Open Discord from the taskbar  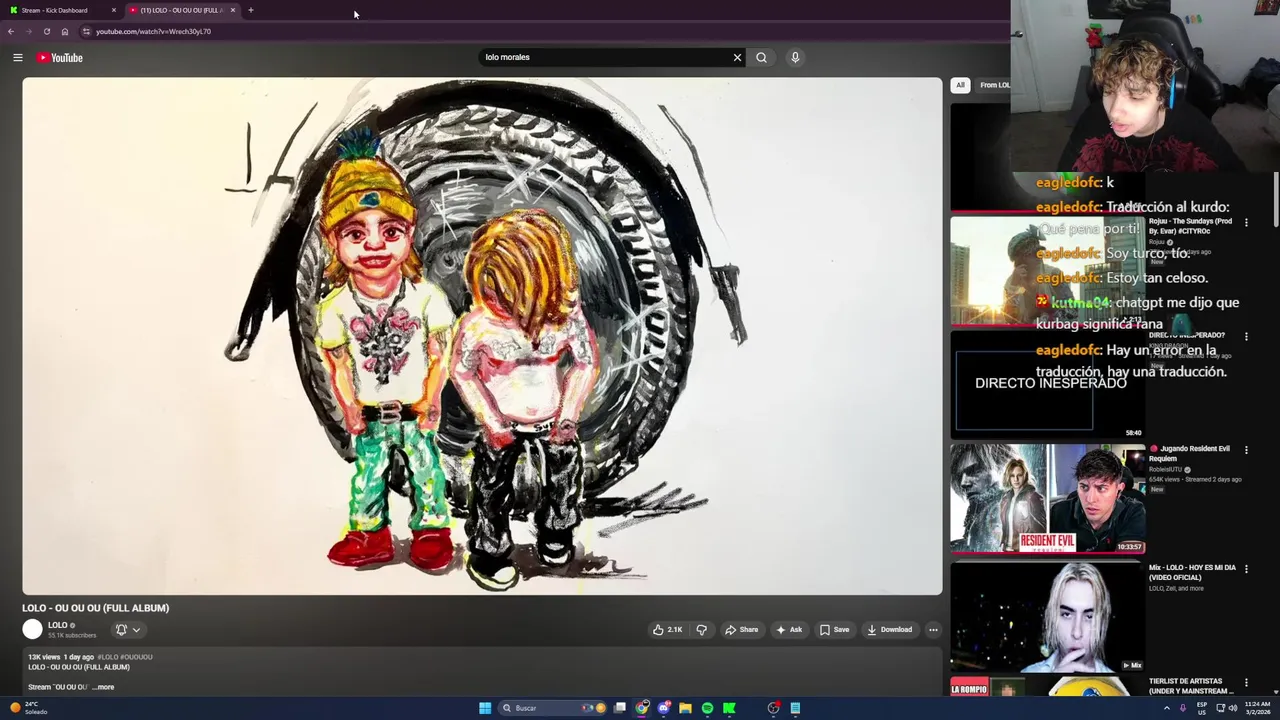coord(663,708)
